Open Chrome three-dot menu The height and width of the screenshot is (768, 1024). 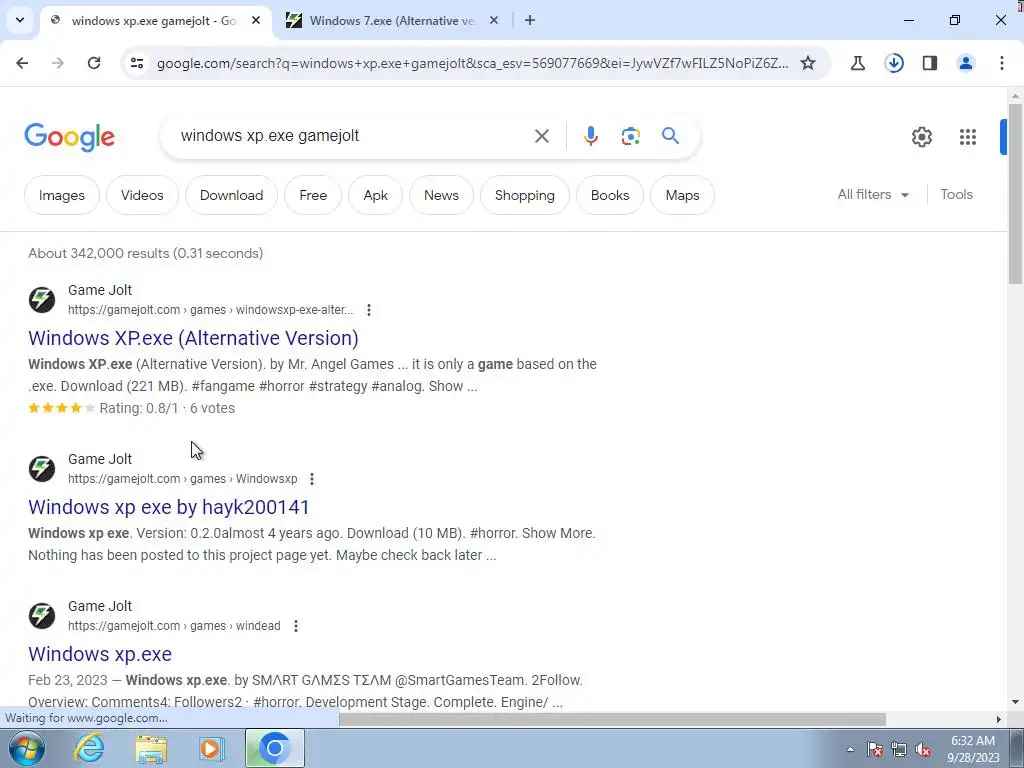[x=1001, y=63]
